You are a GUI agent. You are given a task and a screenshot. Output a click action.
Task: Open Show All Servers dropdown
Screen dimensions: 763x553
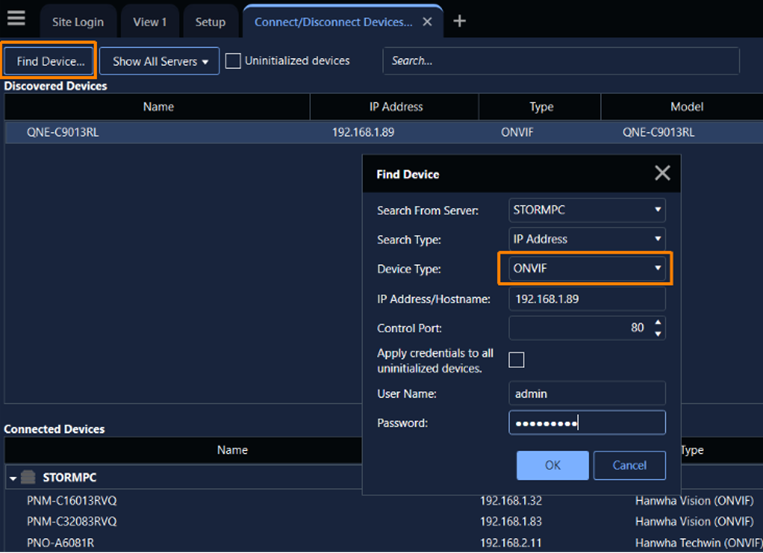[160, 61]
